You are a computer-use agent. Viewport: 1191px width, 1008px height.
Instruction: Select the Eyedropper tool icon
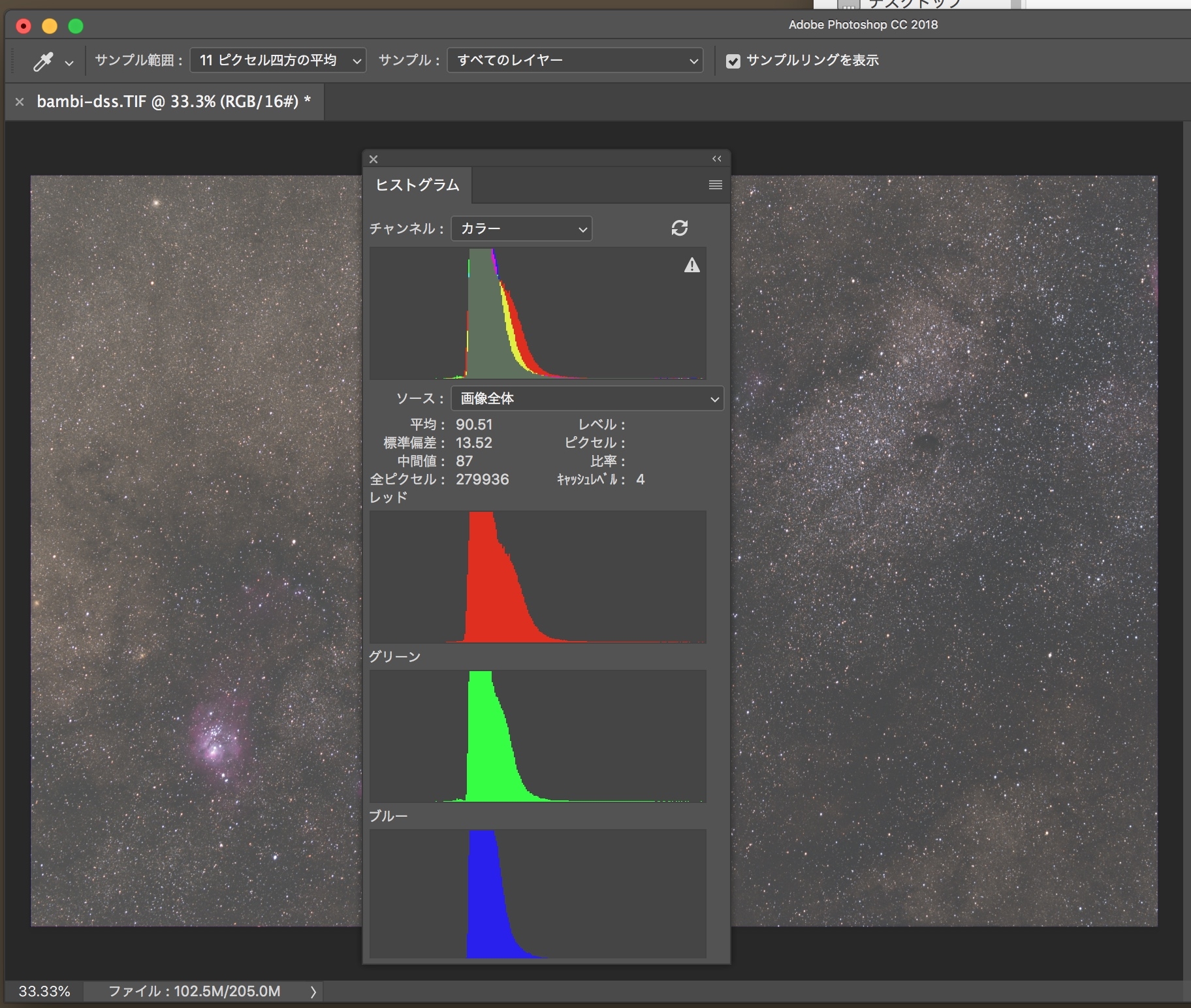[43, 61]
